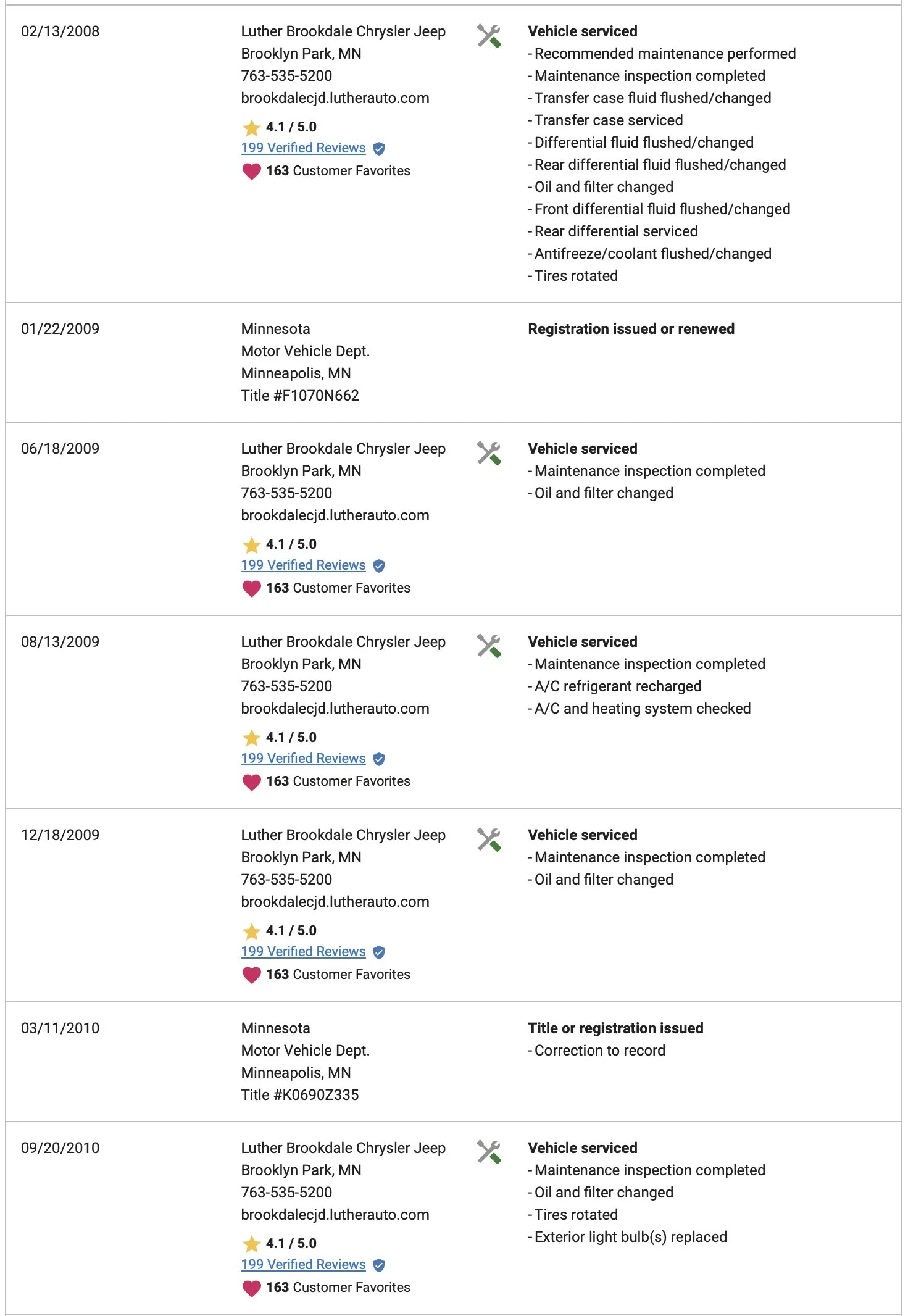The image size is (916, 1316).
Task: Click Title #K0690Z335 text
Action: click(x=300, y=1095)
